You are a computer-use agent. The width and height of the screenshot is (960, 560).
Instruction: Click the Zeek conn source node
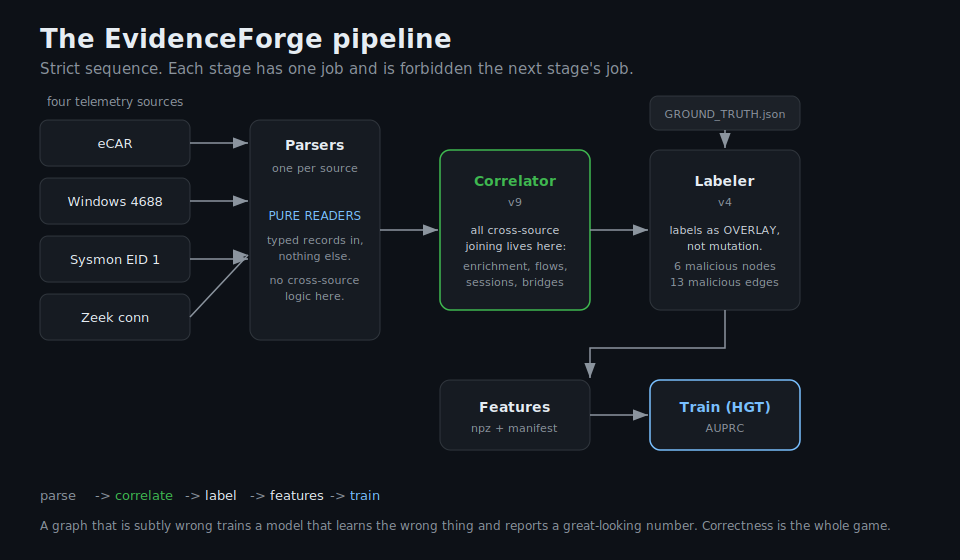click(x=114, y=317)
